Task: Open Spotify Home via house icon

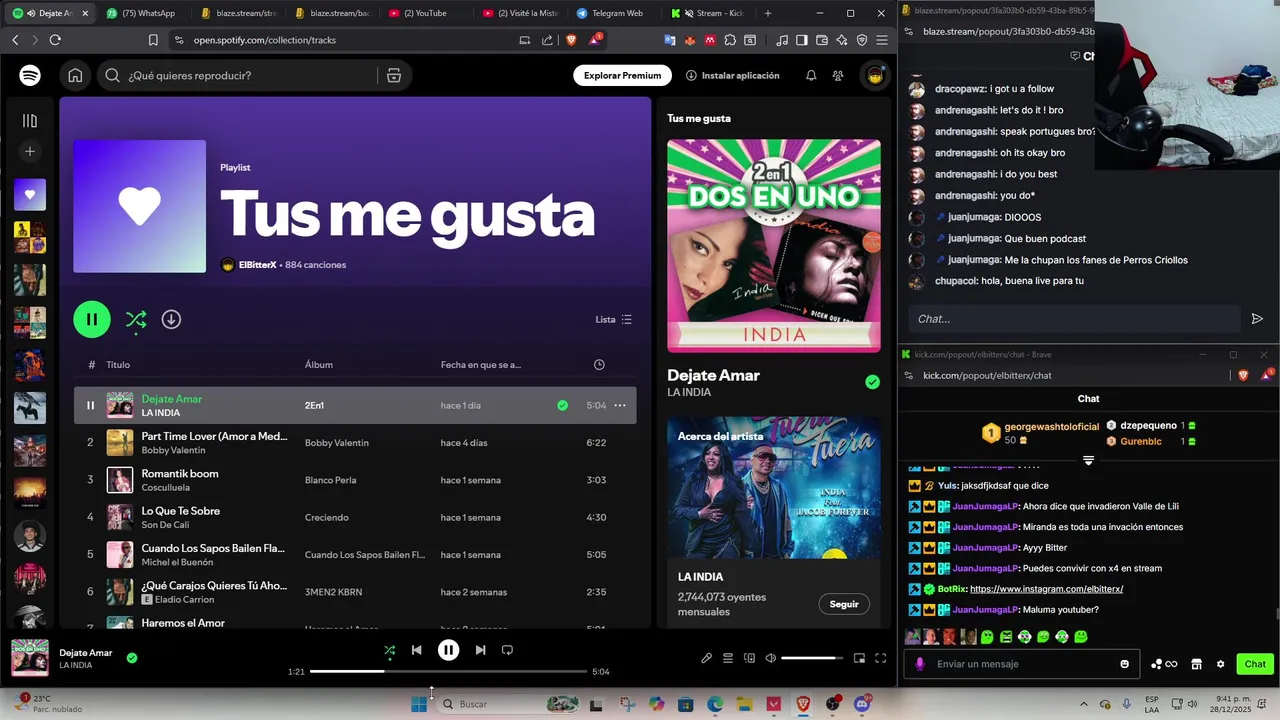Action: (75, 75)
